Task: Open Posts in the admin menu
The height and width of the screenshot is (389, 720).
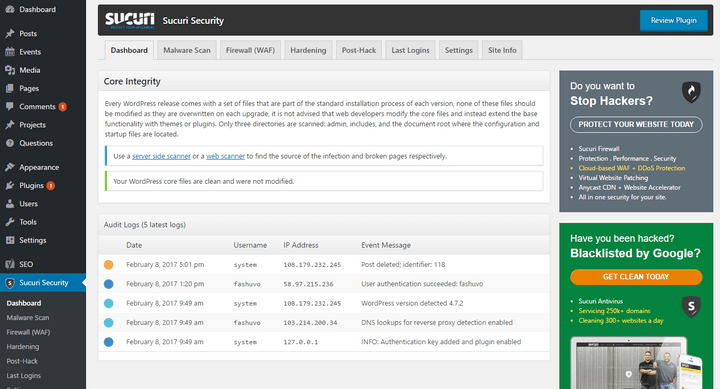Action: pyautogui.click(x=28, y=34)
